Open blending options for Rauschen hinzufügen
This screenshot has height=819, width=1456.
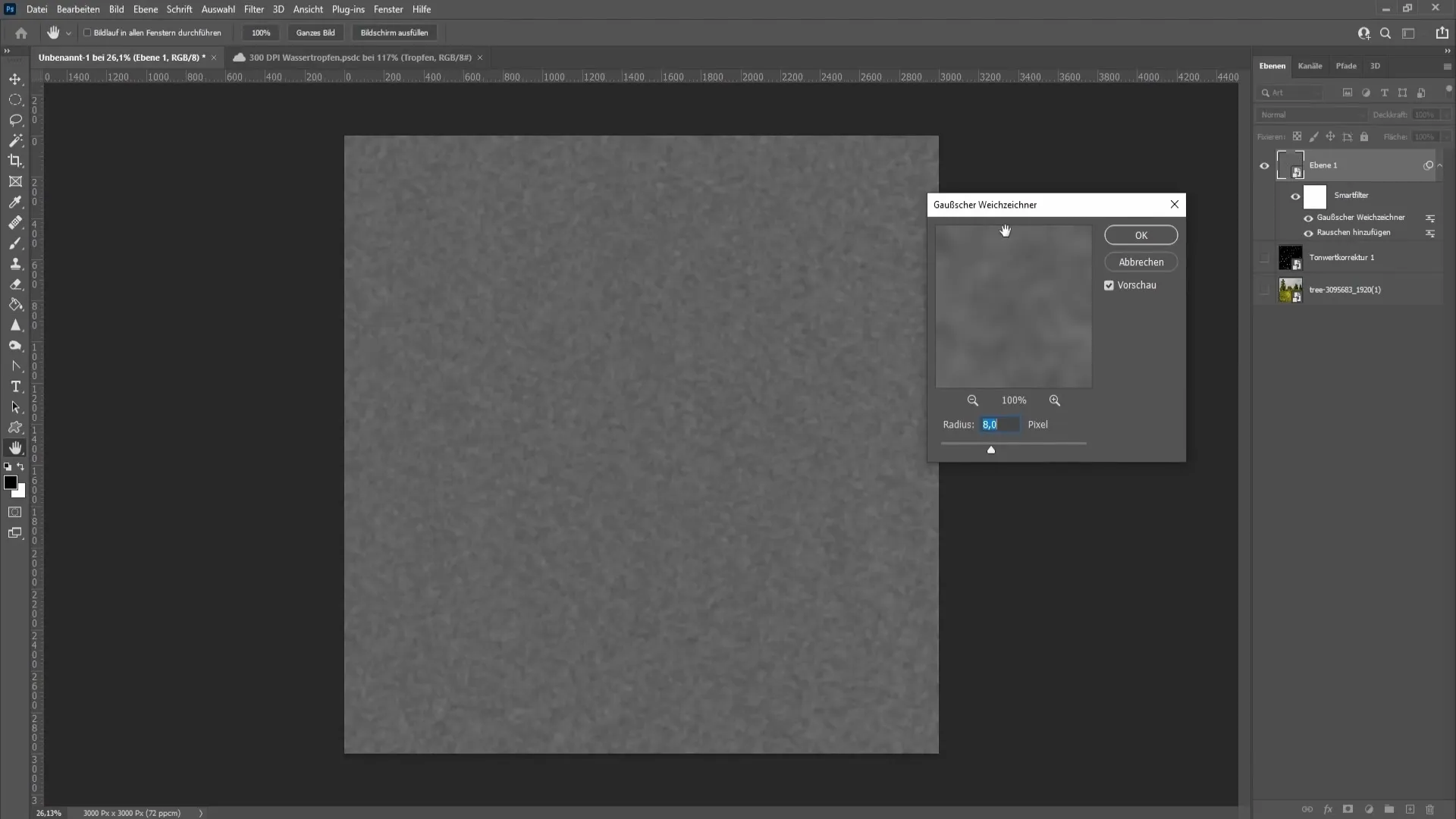coord(1430,234)
